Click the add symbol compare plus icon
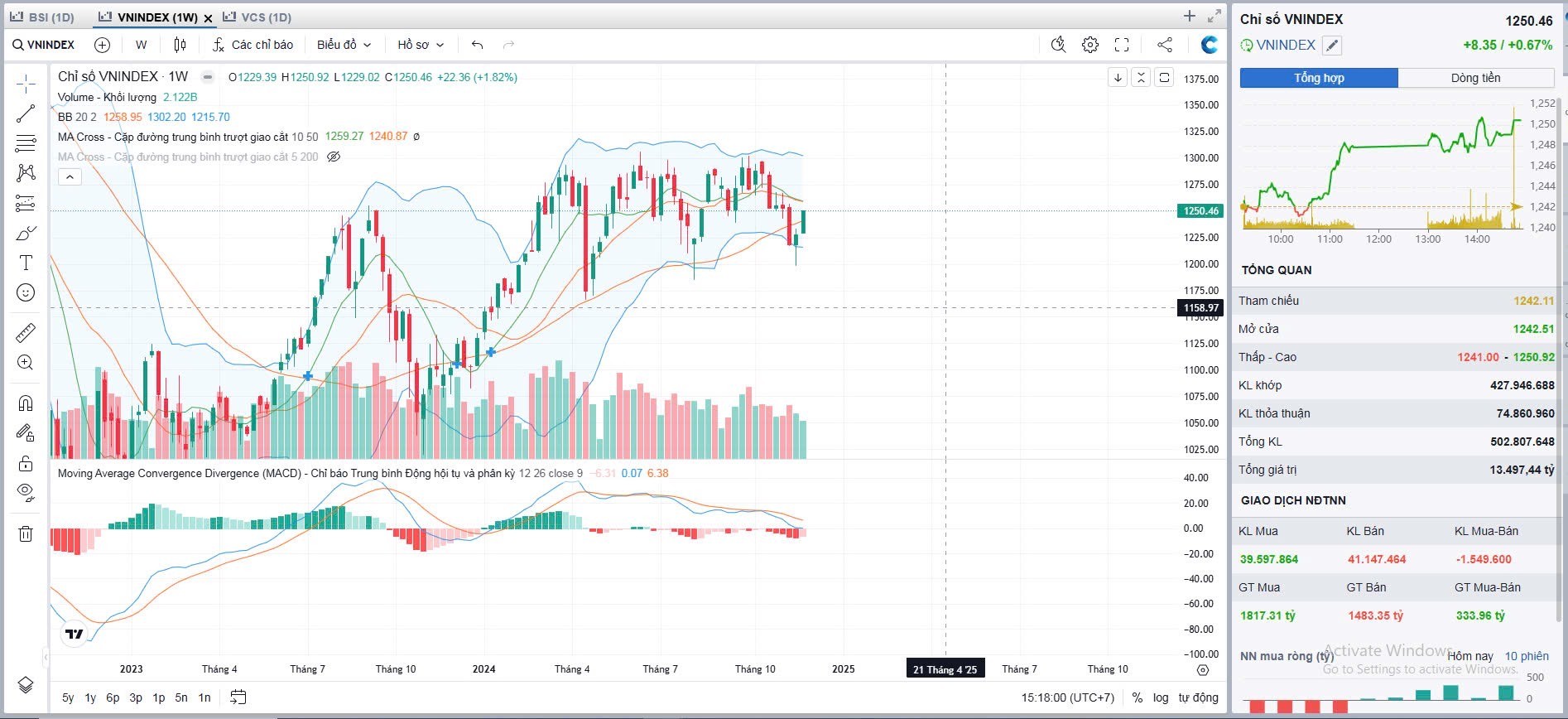 [x=102, y=45]
